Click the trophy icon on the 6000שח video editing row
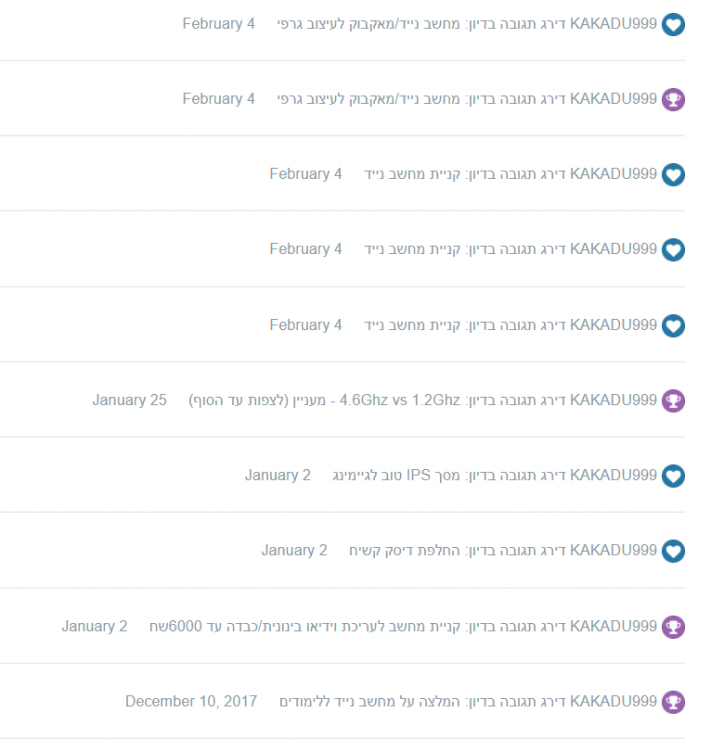The width and height of the screenshot is (711, 750). 674,627
